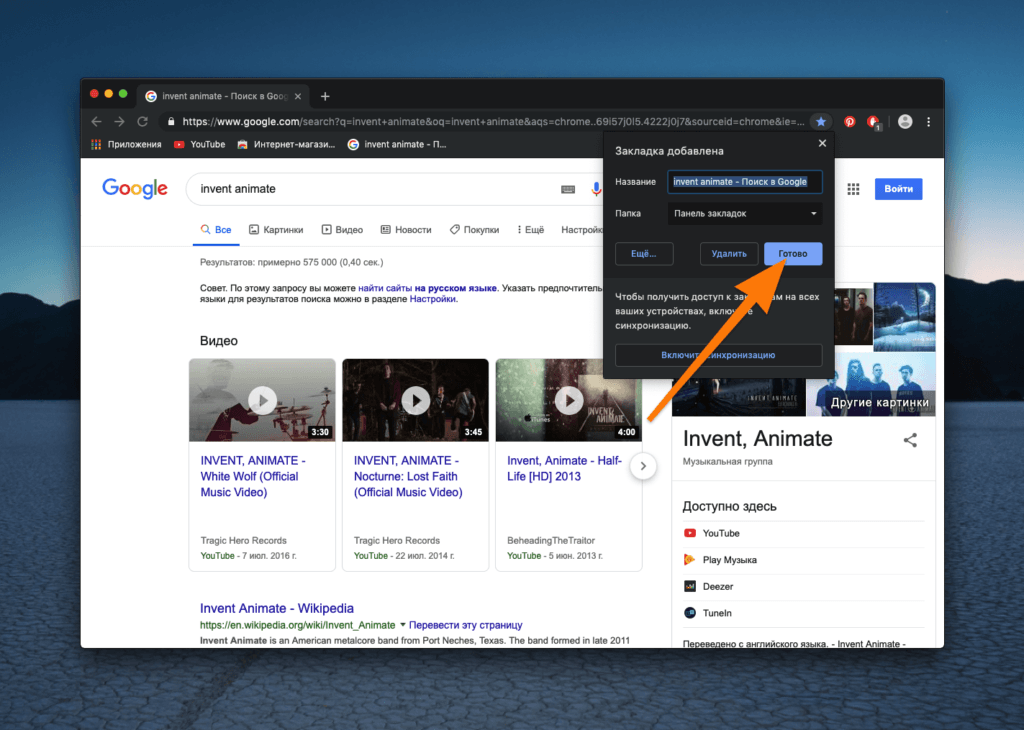Edit the bookmark Название field
The width and height of the screenshot is (1024, 730).
click(744, 182)
